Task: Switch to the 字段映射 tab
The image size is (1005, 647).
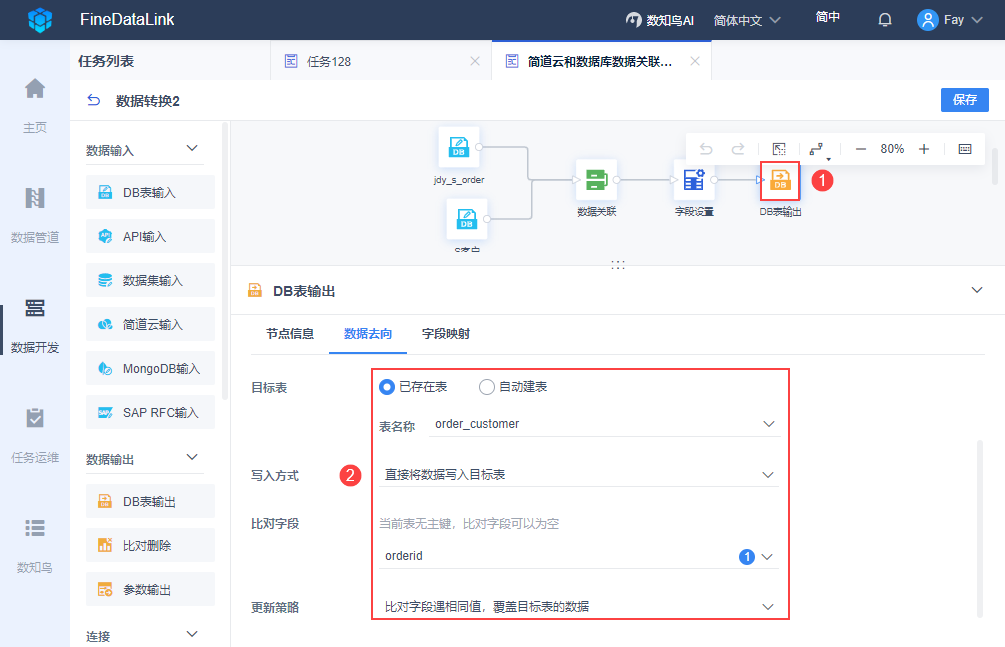Action: pos(446,333)
